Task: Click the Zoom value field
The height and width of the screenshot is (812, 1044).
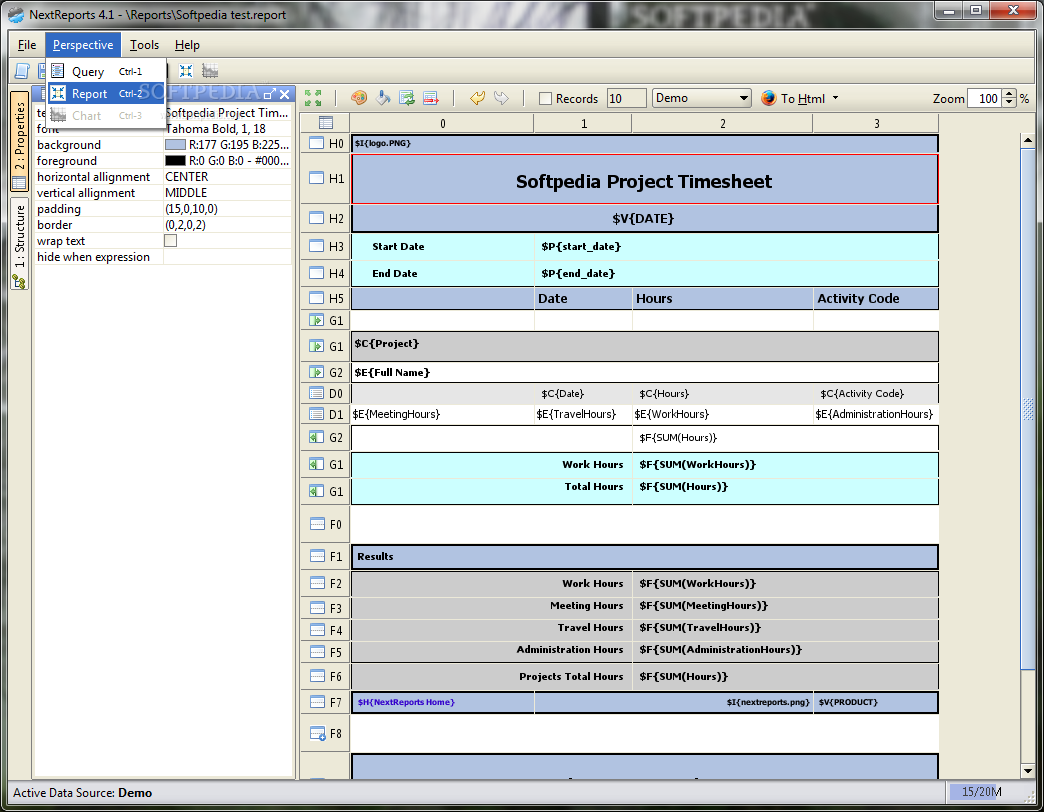Action: pos(985,99)
